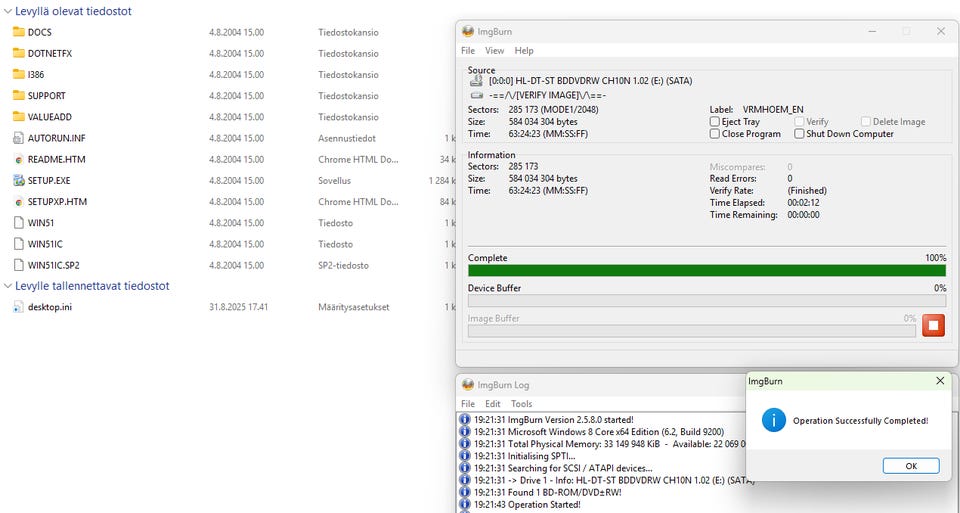Toggle the disabled Verify checkbox
The width and height of the screenshot is (960, 513).
pyautogui.click(x=799, y=121)
